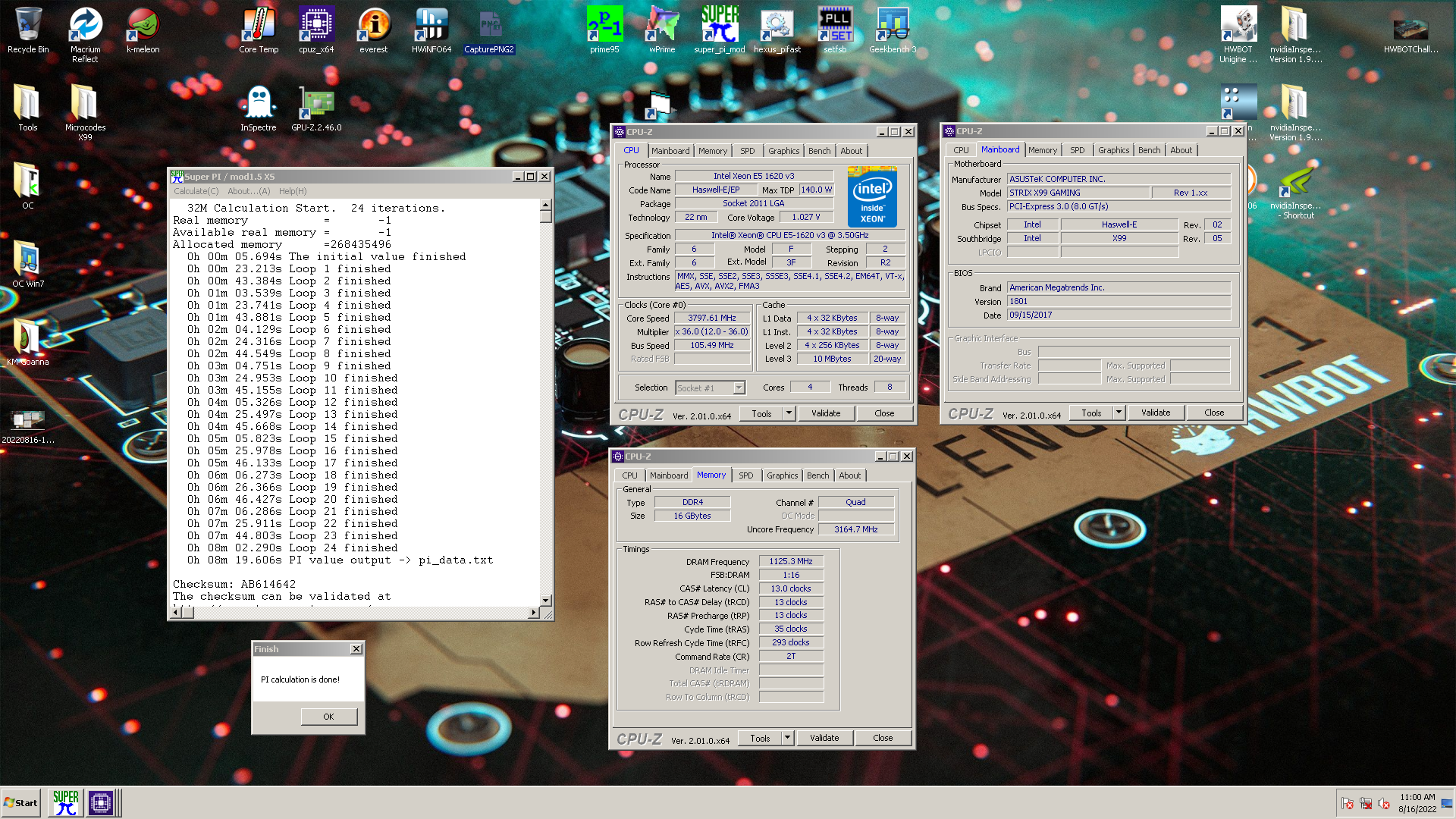Switch to SPD tab in CPU window

748,151
